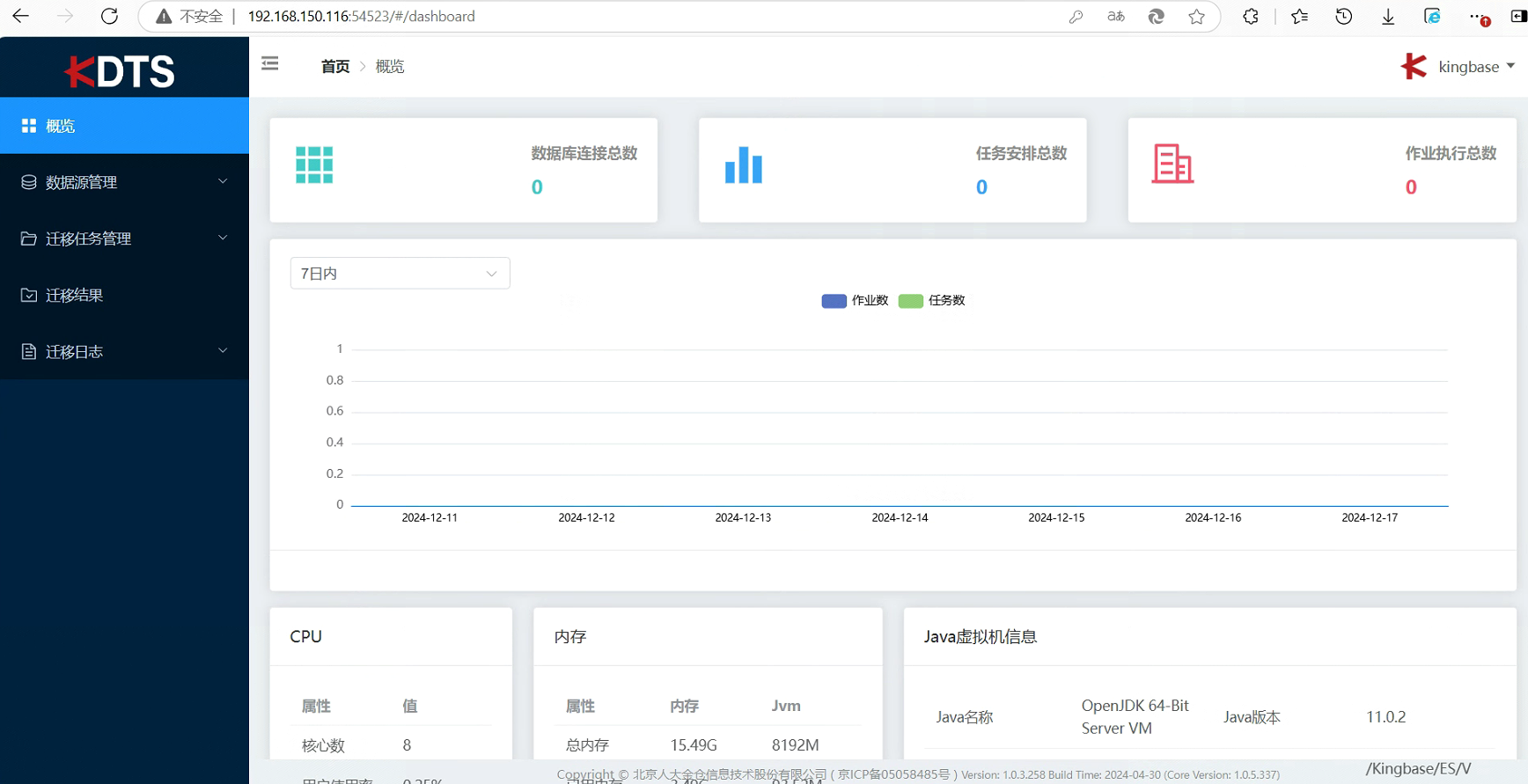
Task: Toggle the 作业数 legend series
Action: click(855, 301)
